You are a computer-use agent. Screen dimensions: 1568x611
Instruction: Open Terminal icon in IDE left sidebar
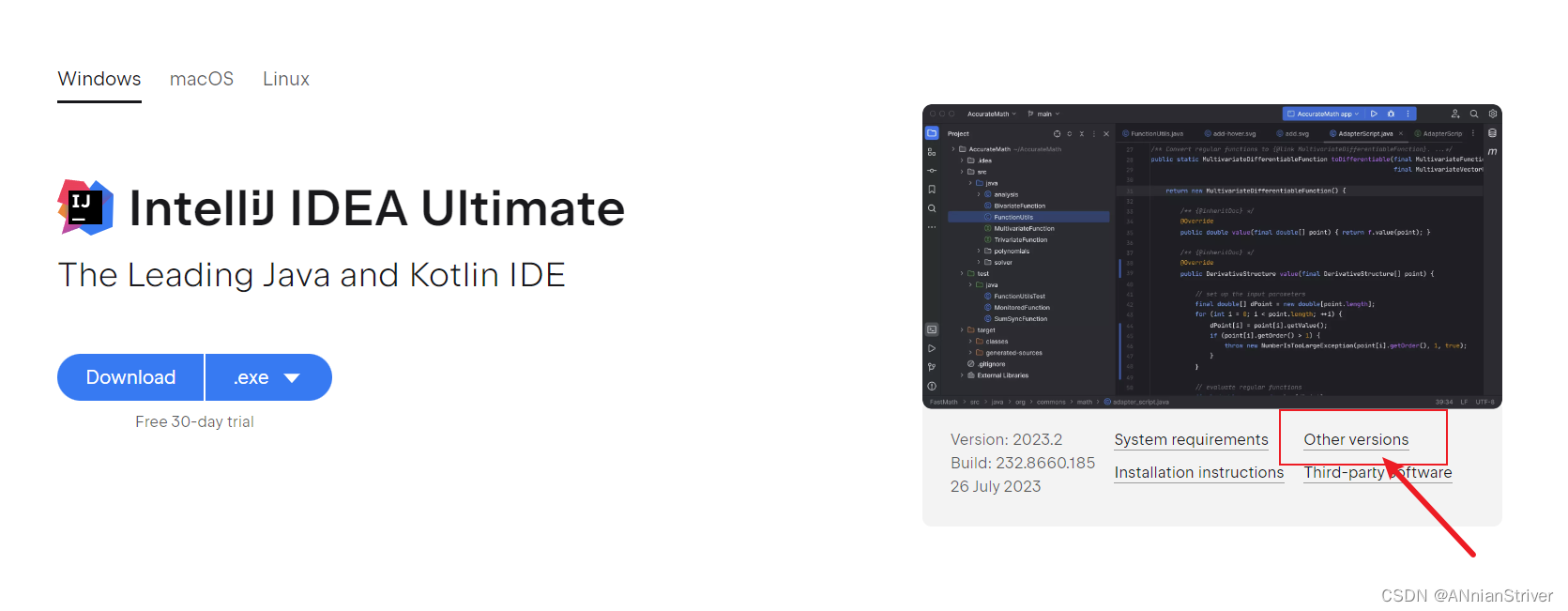click(932, 329)
